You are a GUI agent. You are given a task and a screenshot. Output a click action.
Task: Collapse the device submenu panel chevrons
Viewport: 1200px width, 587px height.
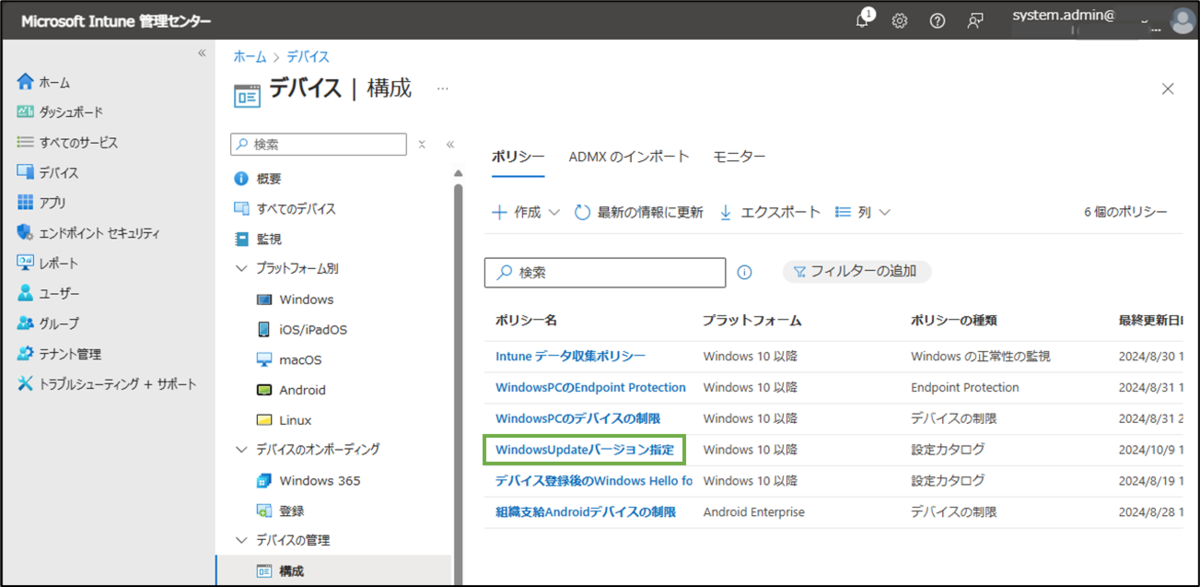pos(450,144)
